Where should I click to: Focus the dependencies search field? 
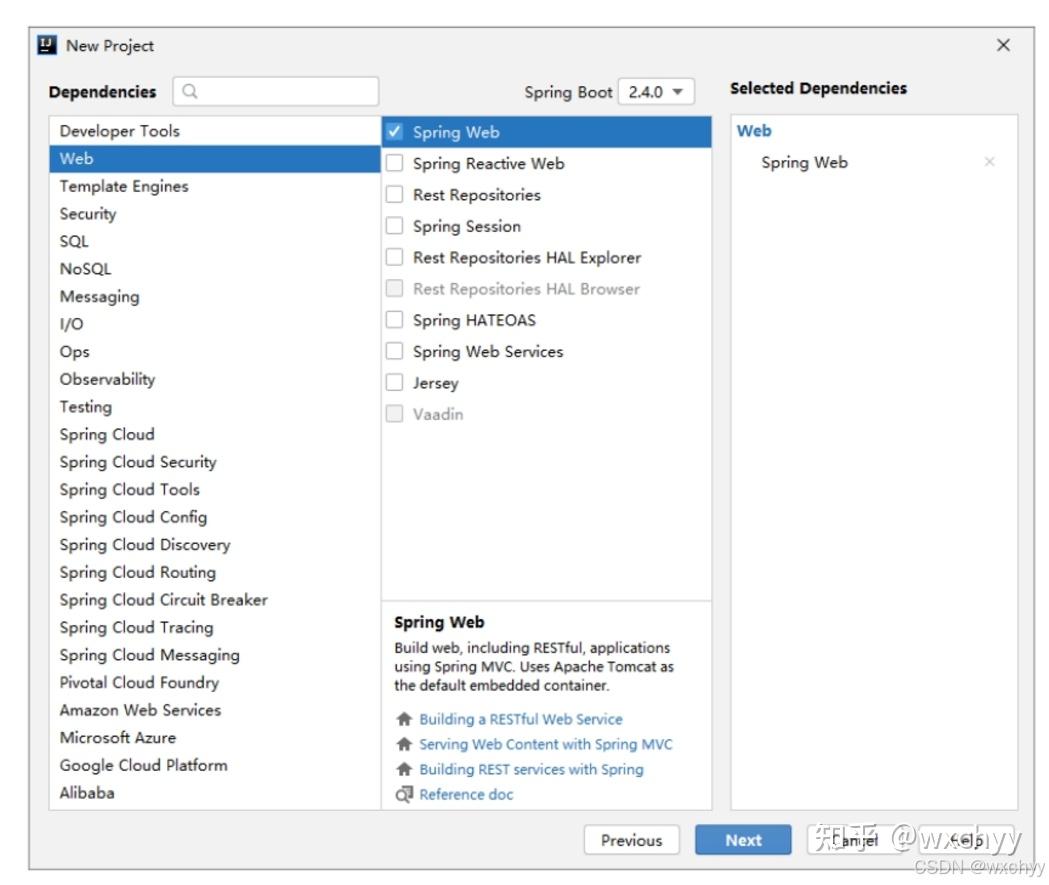point(285,92)
